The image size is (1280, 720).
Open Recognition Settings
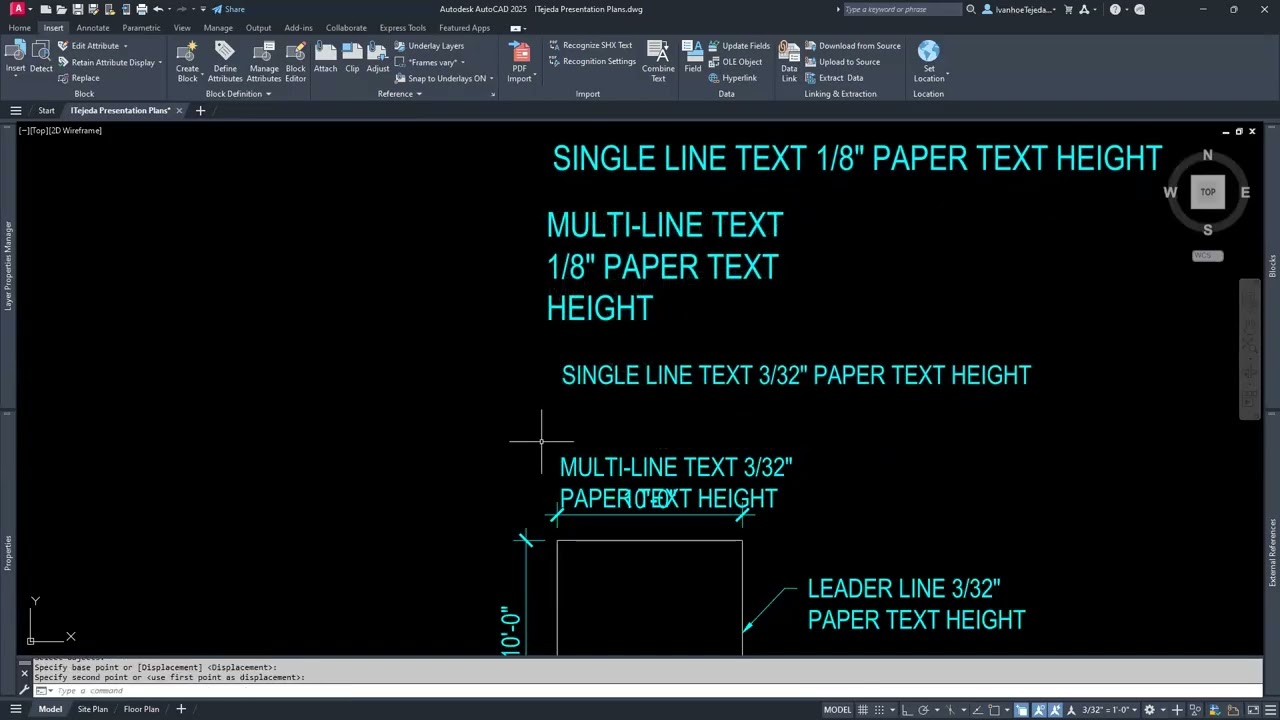pyautogui.click(x=592, y=61)
